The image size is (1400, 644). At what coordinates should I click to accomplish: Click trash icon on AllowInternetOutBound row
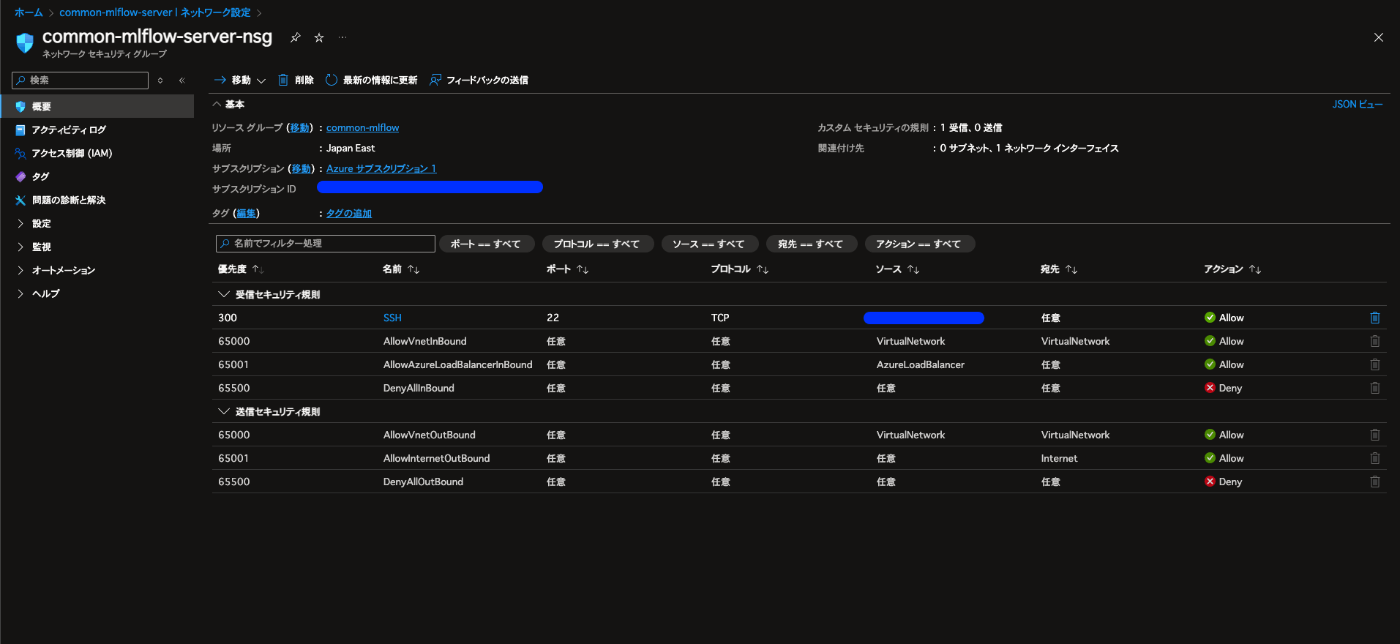[x=1375, y=458]
